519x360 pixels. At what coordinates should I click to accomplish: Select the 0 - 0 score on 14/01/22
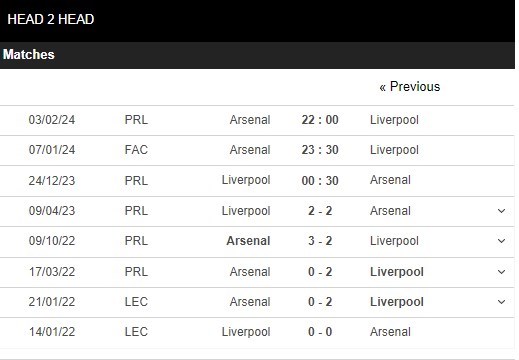coord(320,332)
